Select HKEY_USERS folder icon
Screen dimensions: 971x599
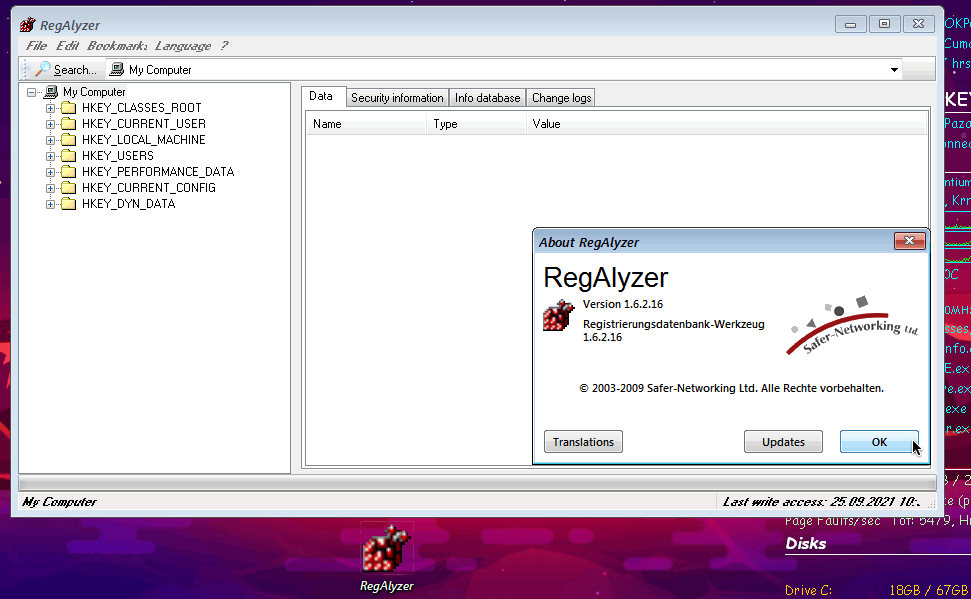[69, 156]
